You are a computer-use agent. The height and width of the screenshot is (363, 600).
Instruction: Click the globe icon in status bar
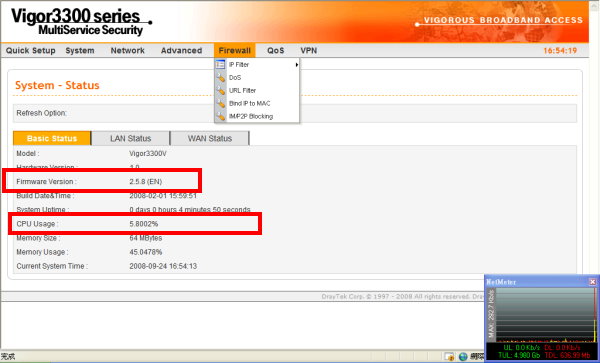point(463,356)
